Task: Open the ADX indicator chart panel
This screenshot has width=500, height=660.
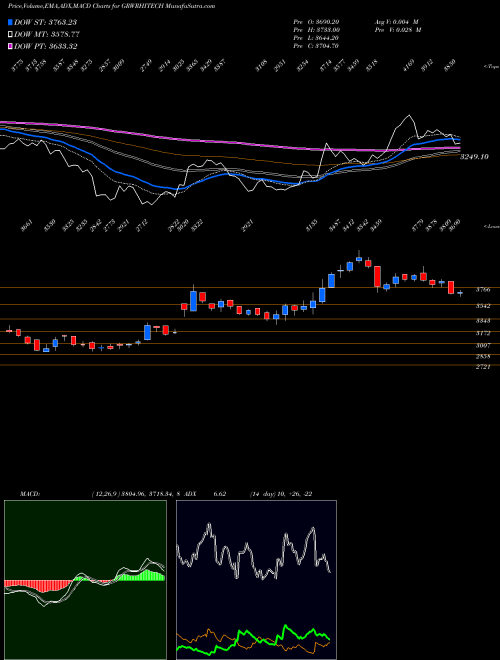Action: 256,580
